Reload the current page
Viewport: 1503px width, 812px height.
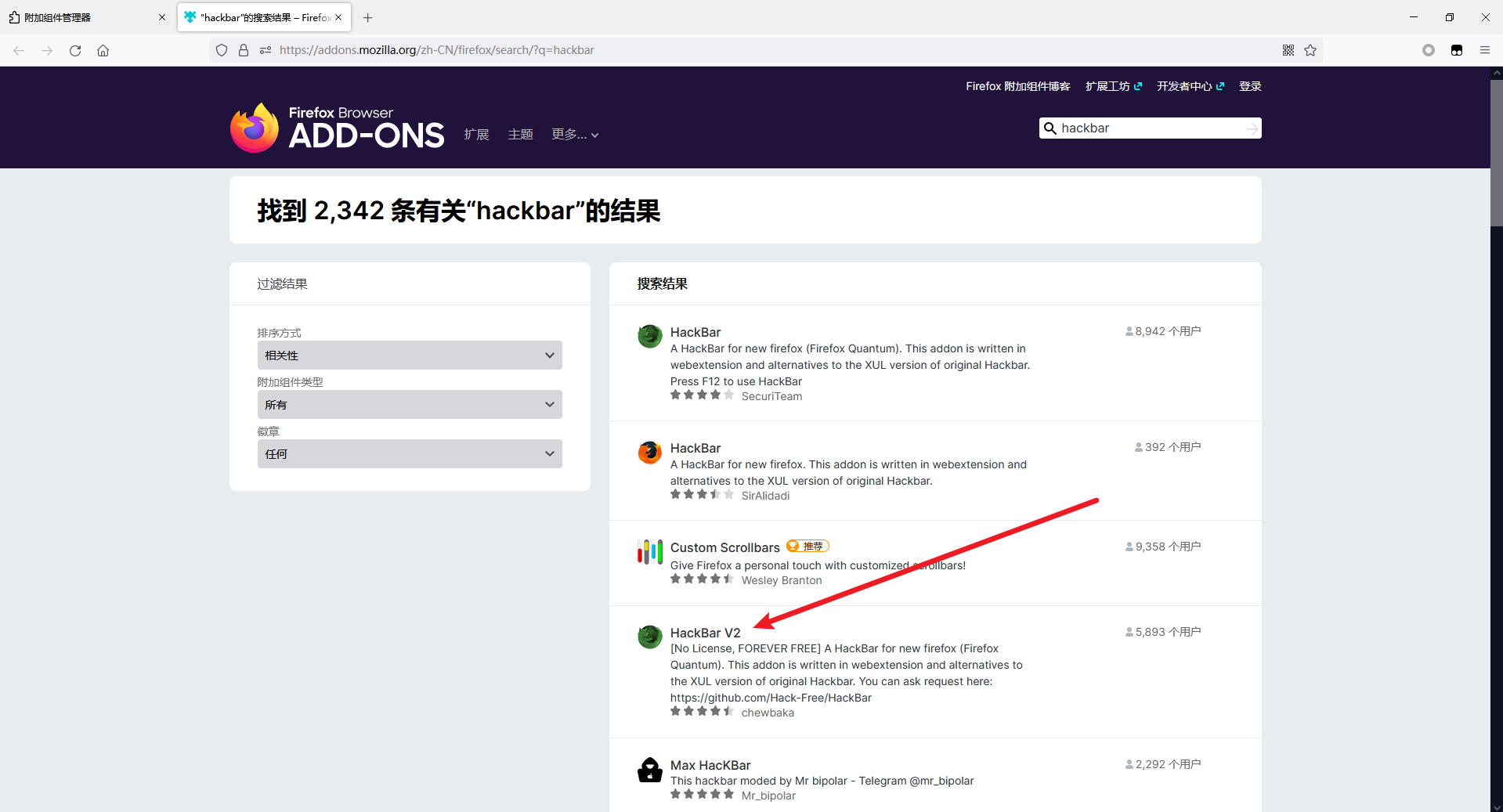(x=75, y=50)
